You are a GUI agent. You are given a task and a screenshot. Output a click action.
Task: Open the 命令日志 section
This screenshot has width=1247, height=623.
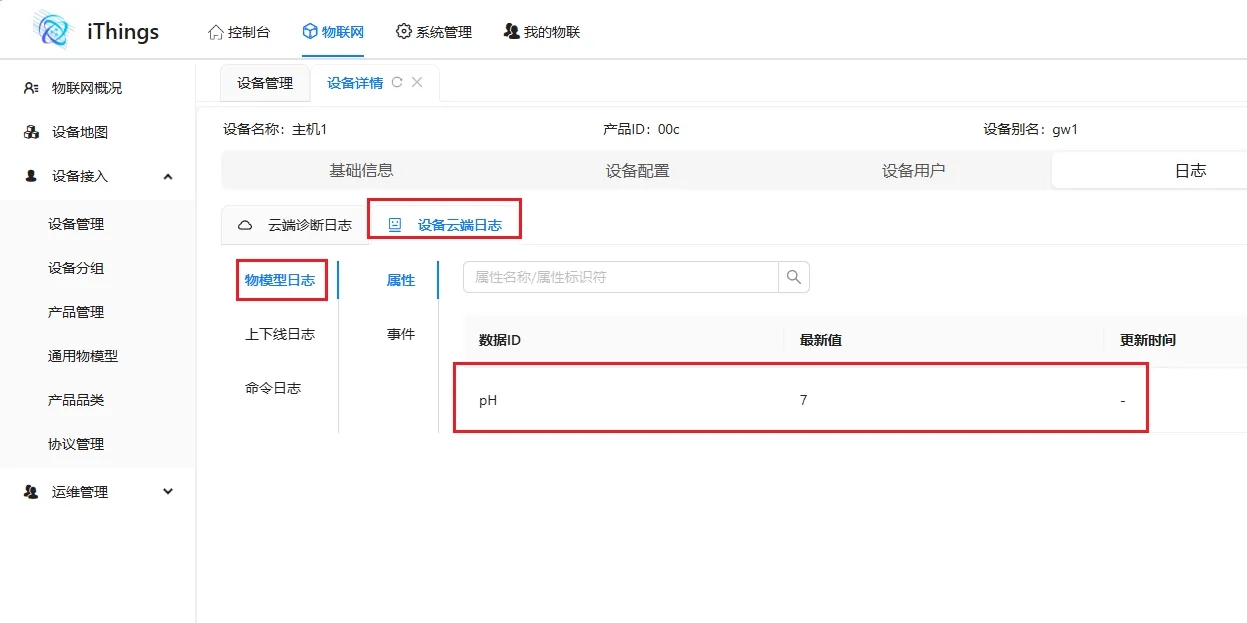273,388
